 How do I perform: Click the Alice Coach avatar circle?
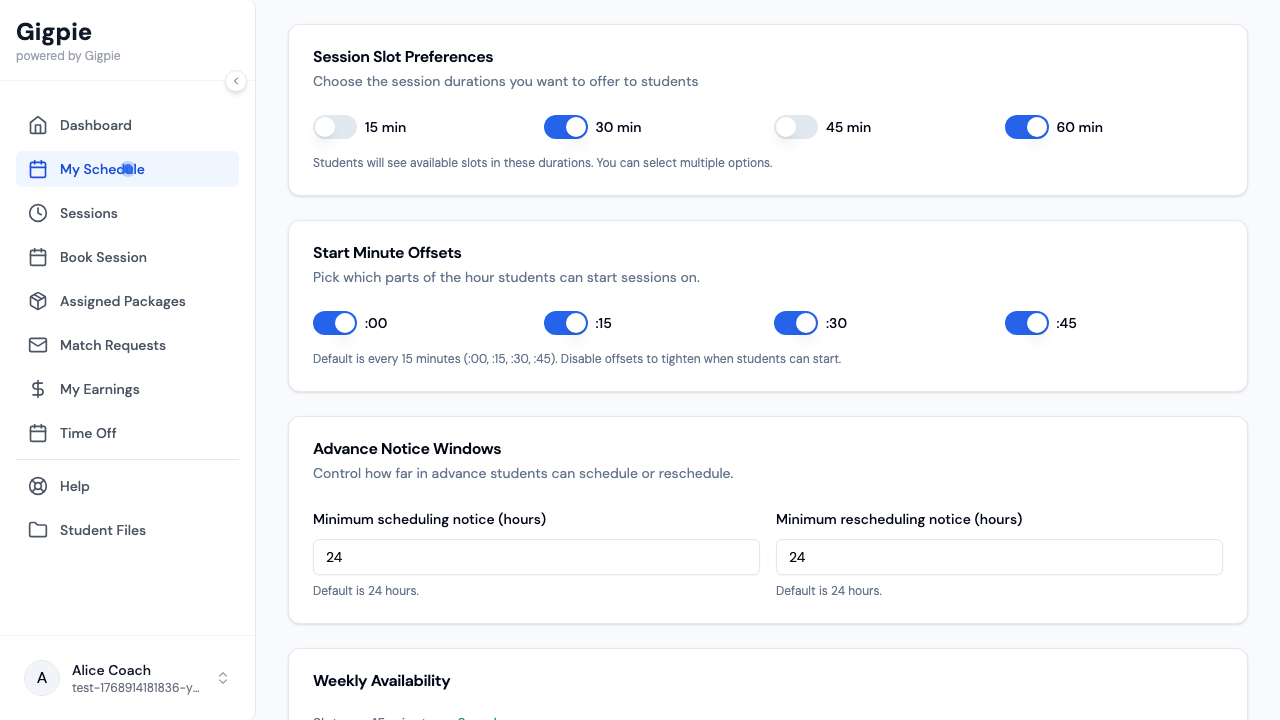42,678
